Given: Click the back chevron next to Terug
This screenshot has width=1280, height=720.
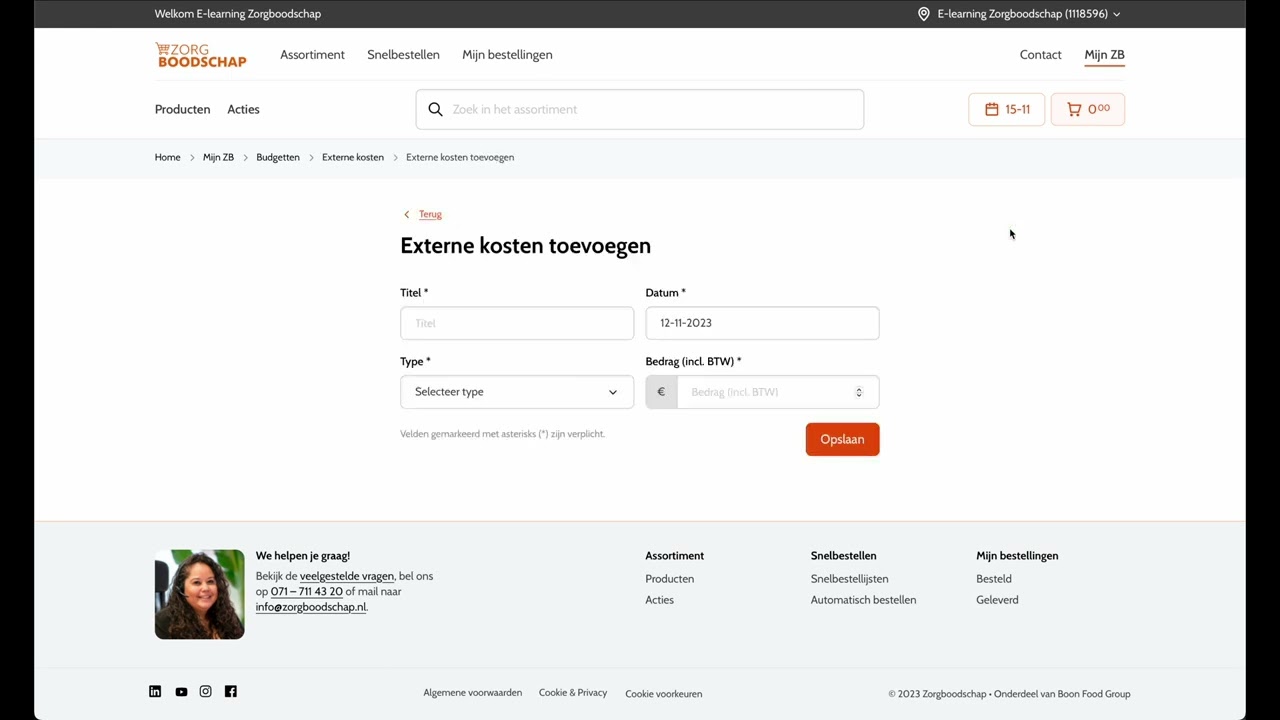Looking at the screenshot, I should [x=406, y=214].
